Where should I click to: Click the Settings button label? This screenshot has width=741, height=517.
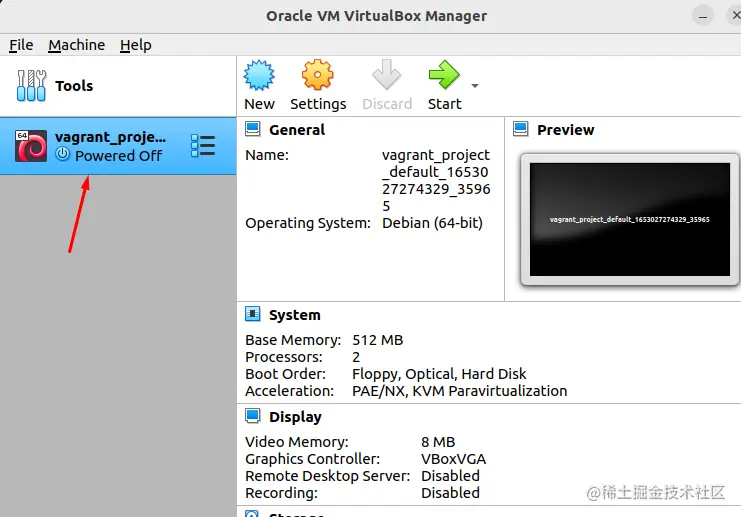tap(318, 104)
